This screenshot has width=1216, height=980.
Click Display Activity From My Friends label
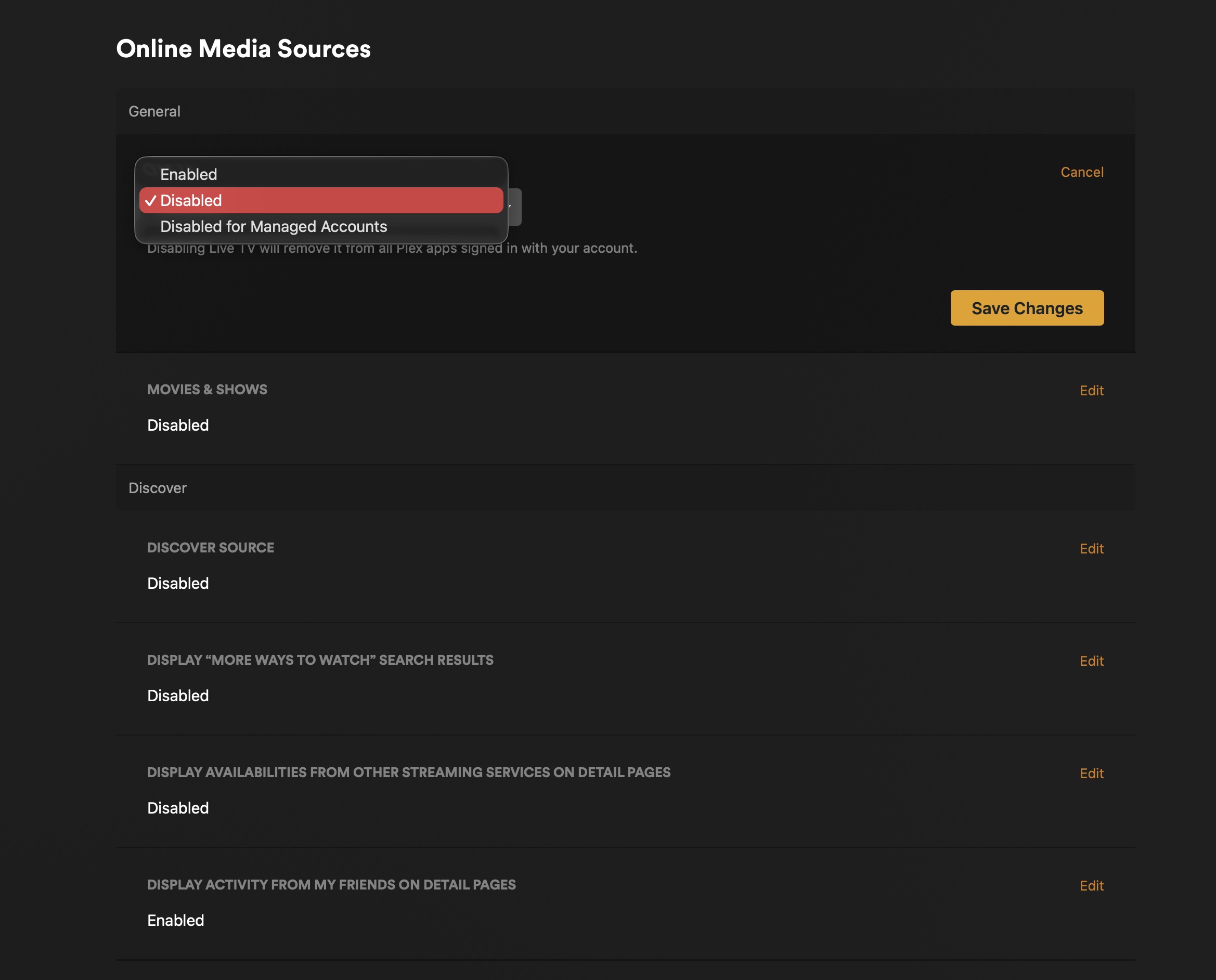(331, 885)
